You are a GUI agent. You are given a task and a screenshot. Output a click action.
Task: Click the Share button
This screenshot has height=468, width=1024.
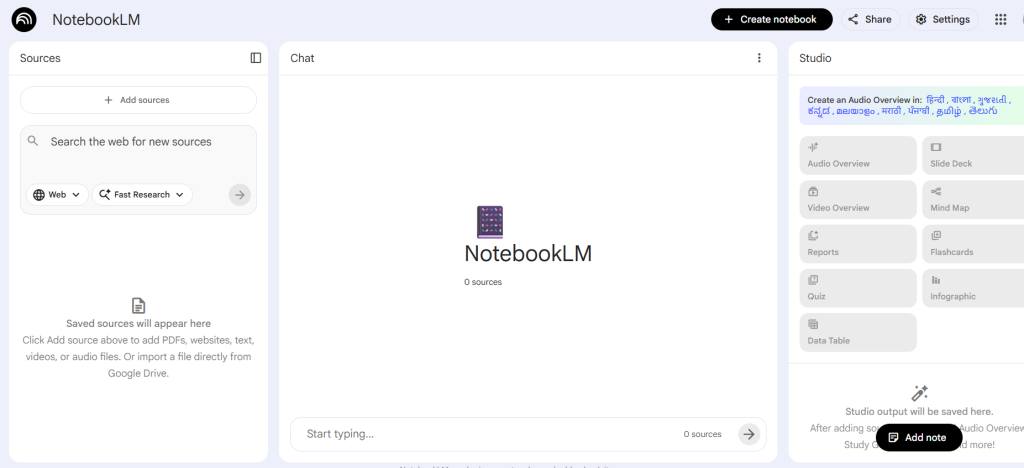click(x=870, y=20)
